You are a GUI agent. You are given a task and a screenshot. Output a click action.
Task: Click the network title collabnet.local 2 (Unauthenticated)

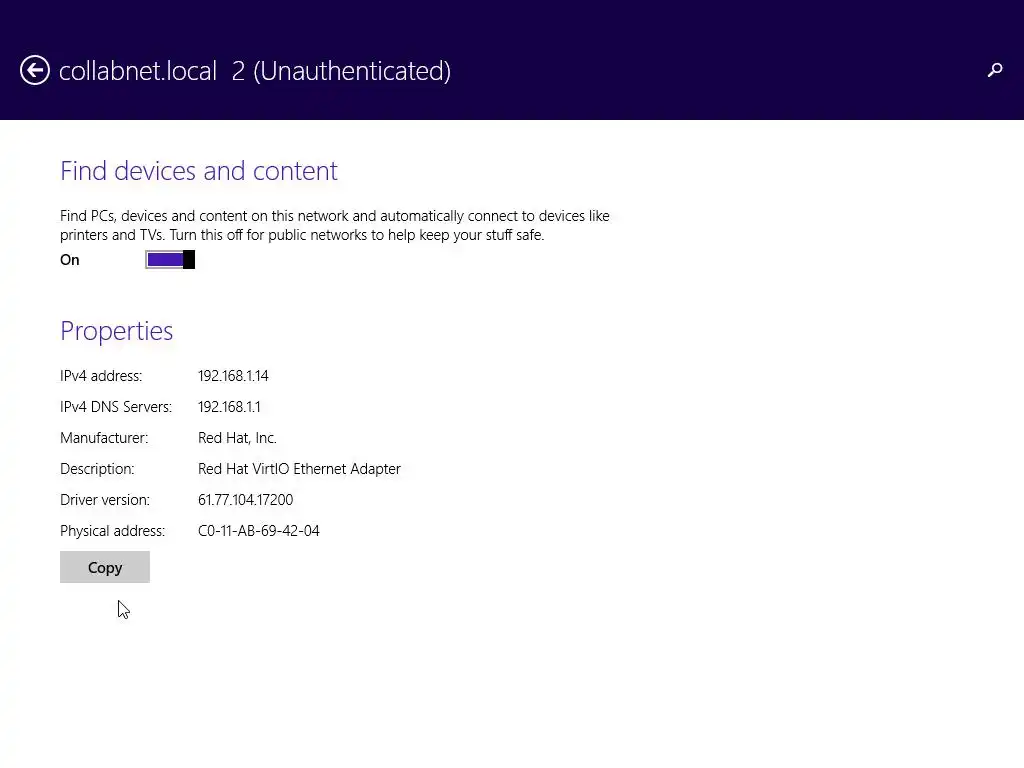(255, 71)
